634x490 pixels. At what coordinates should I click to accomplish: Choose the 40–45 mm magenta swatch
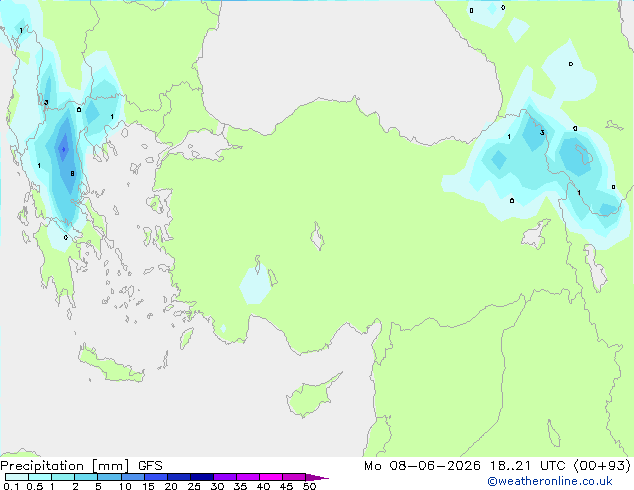coord(271,477)
